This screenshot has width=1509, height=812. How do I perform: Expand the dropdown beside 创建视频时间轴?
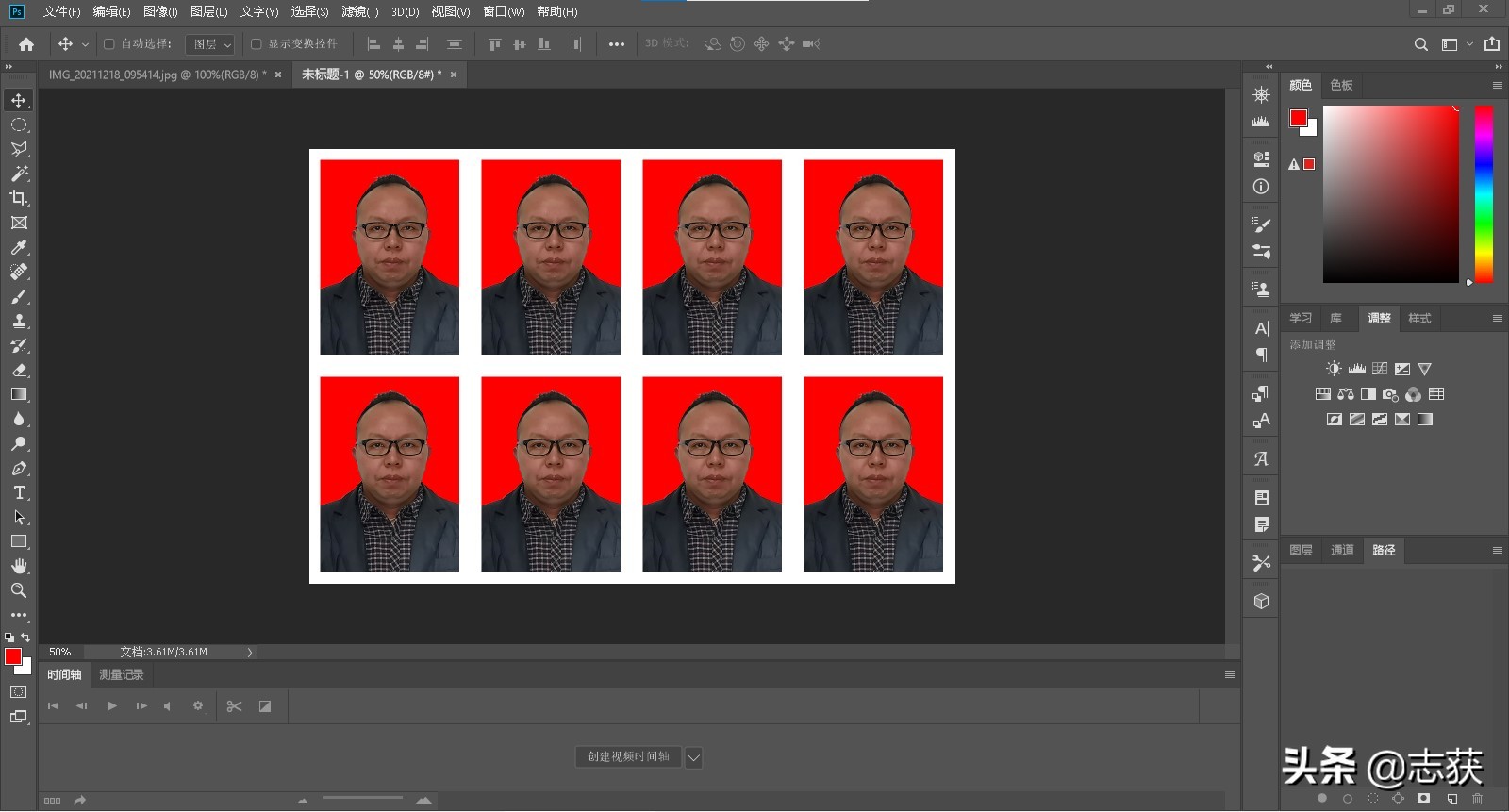[693, 757]
